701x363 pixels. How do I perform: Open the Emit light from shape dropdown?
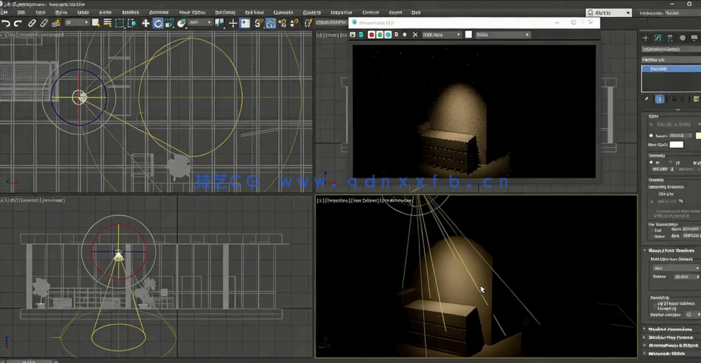pos(676,268)
